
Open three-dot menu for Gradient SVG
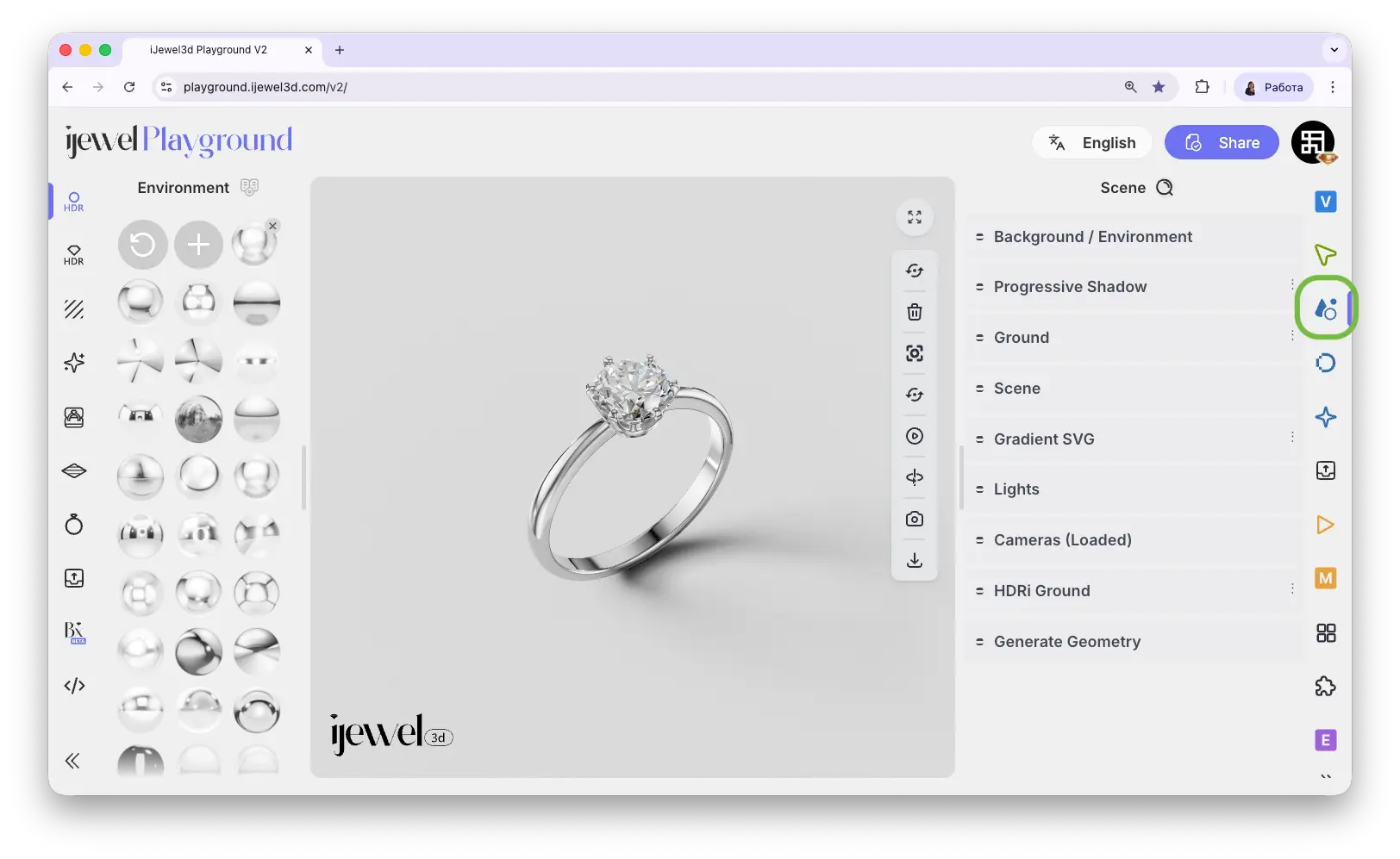[x=1292, y=437]
